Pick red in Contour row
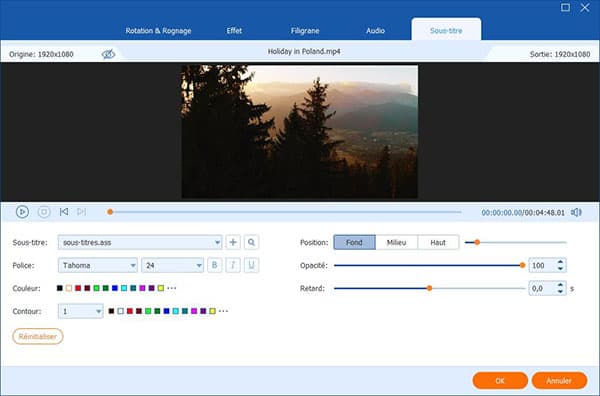The height and width of the screenshot is (396, 600). pyautogui.click(x=130, y=311)
